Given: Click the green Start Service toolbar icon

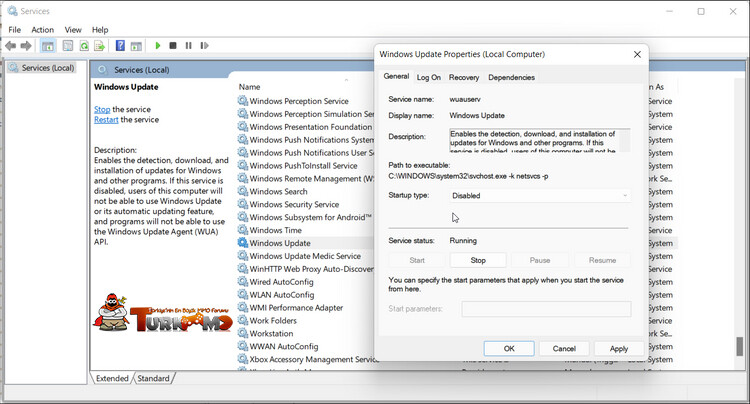Looking at the screenshot, I should [x=158, y=46].
